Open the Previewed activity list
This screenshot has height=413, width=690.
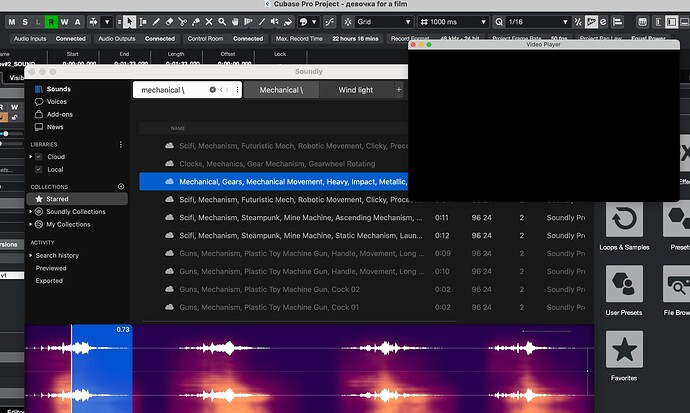tap(51, 268)
